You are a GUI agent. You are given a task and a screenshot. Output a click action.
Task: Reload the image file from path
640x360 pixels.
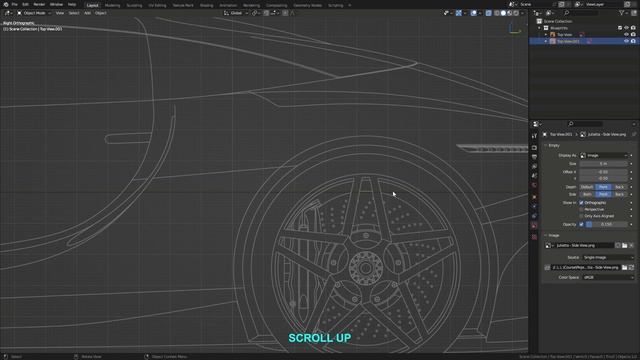631,267
